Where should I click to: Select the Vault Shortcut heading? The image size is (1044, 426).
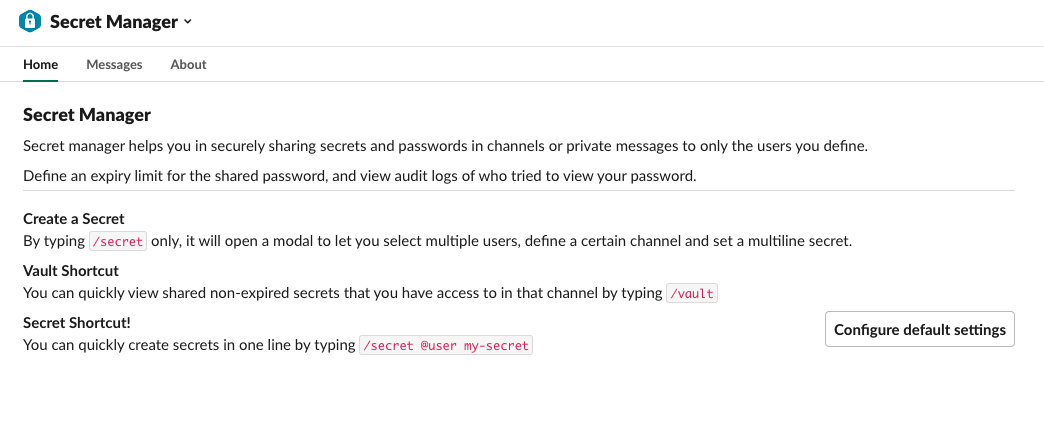(x=70, y=271)
